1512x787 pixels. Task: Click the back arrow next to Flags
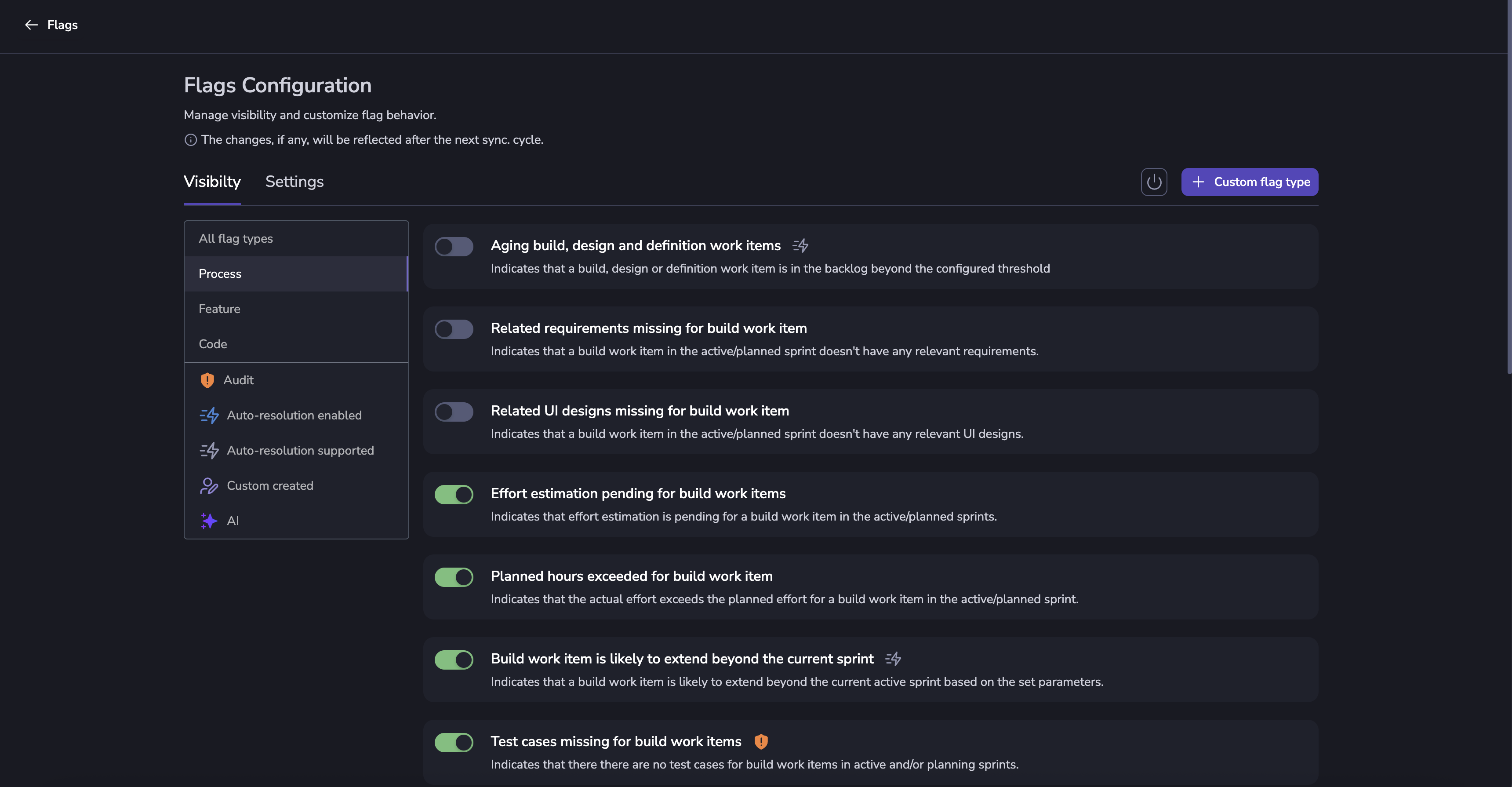tap(31, 25)
